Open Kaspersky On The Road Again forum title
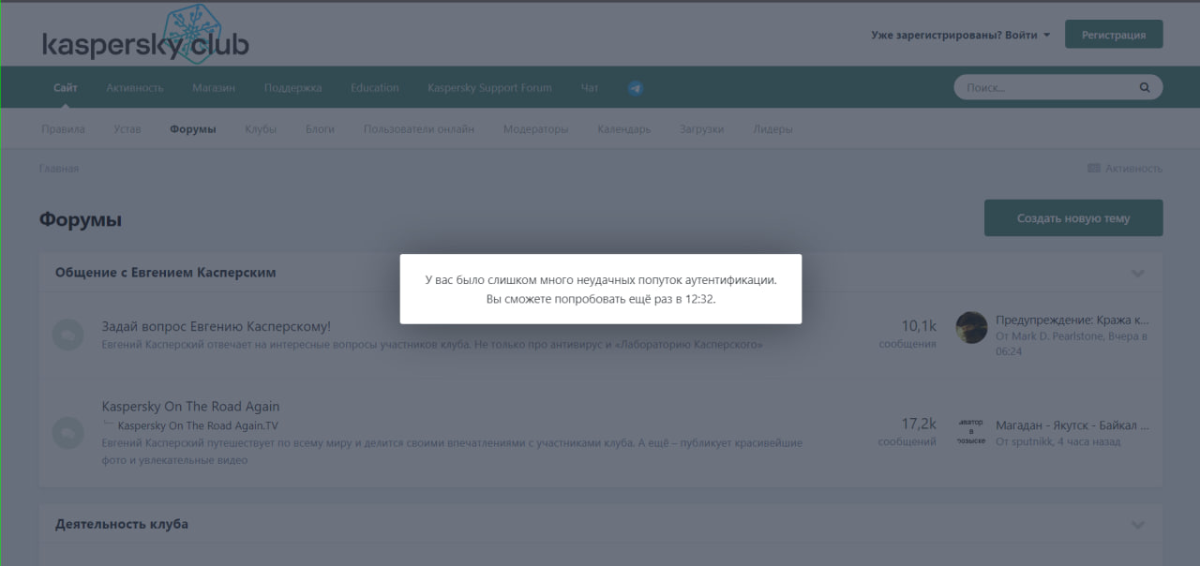This screenshot has height=566, width=1200. [x=191, y=406]
